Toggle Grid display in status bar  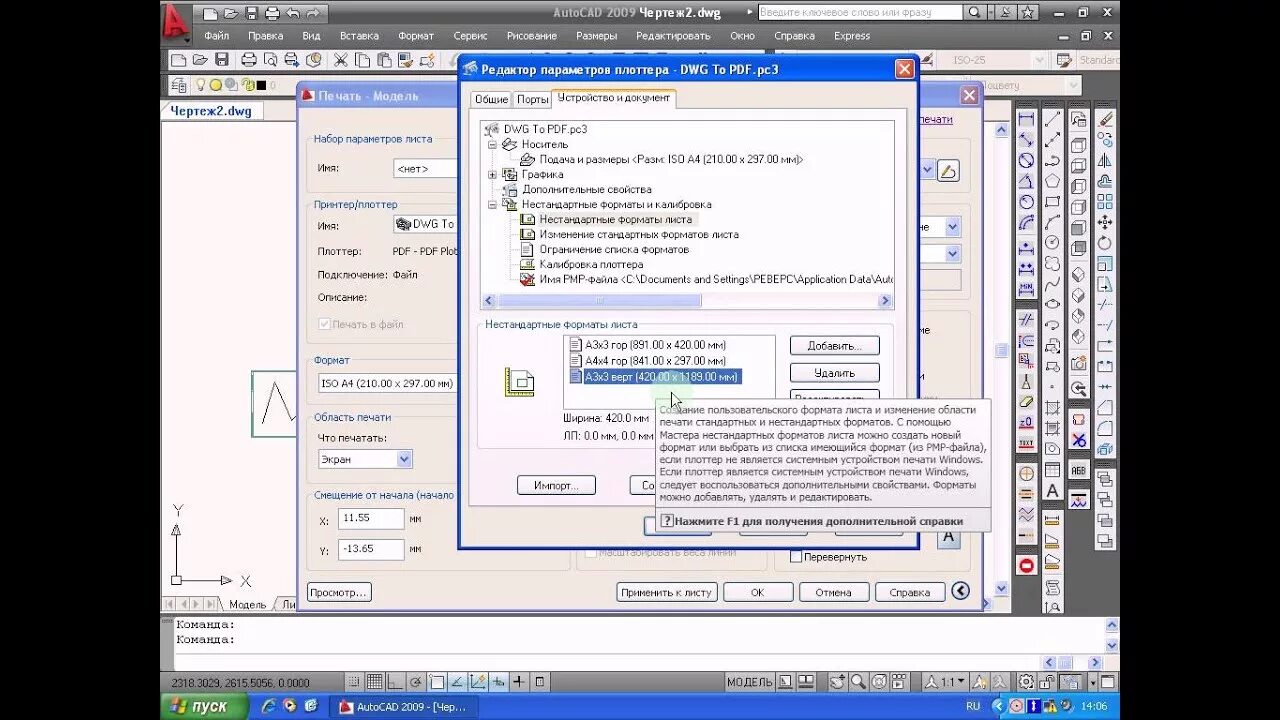(x=374, y=682)
